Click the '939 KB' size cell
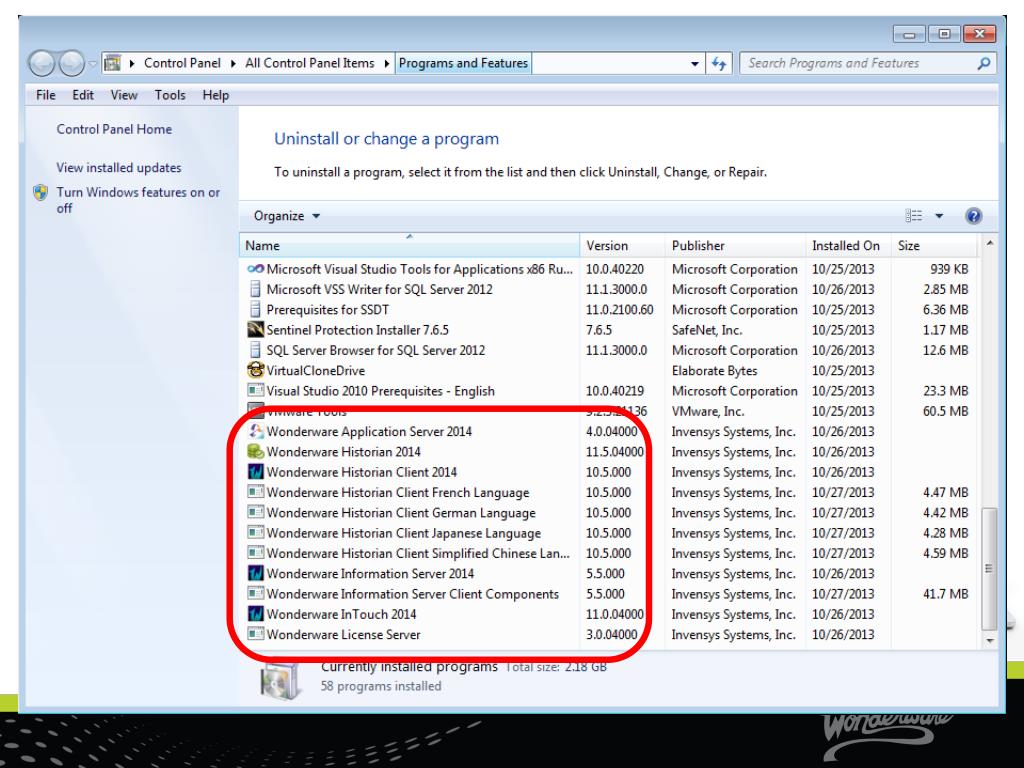The image size is (1024, 768). [949, 269]
